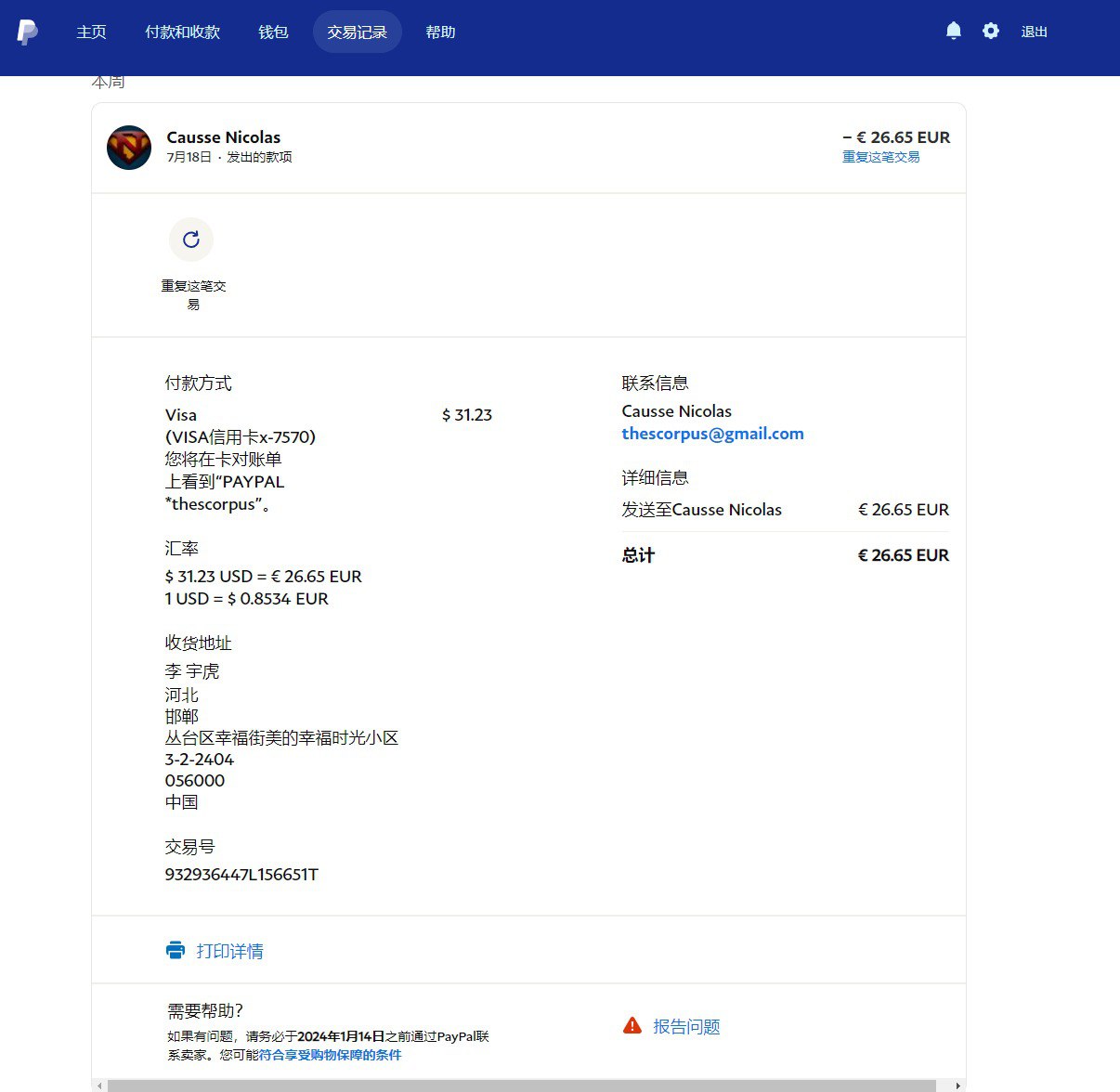Open the 符合享受购物保障的条件 link
1120x1092 pixels.
[x=330, y=1055]
